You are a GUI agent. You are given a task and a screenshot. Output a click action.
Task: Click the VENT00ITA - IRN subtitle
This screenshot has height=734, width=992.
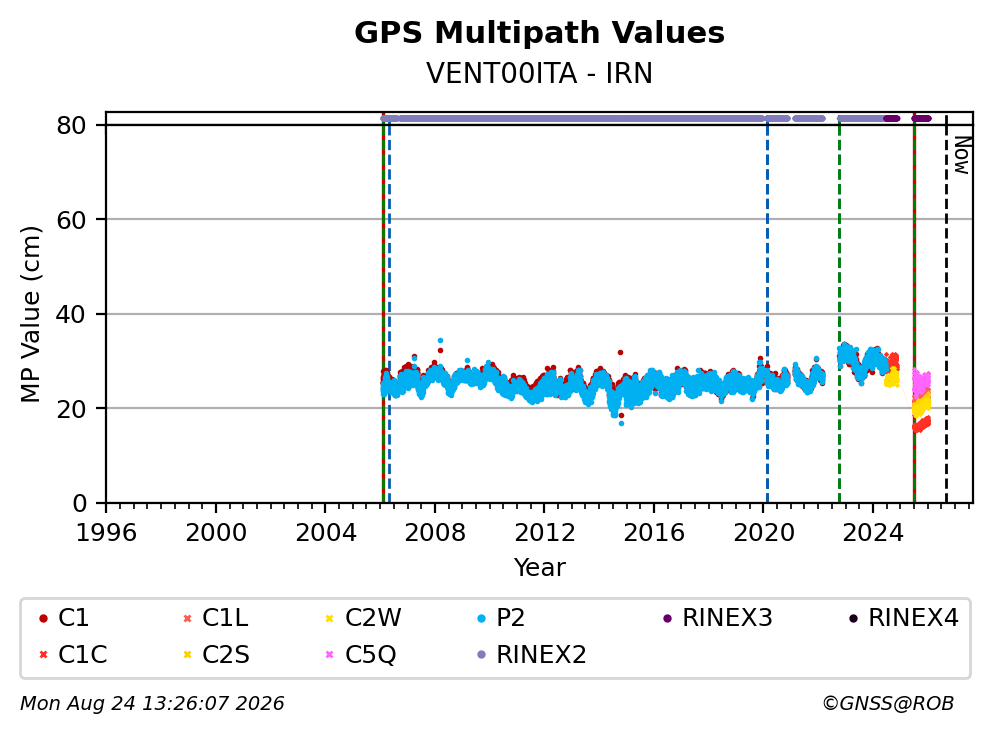click(539, 73)
